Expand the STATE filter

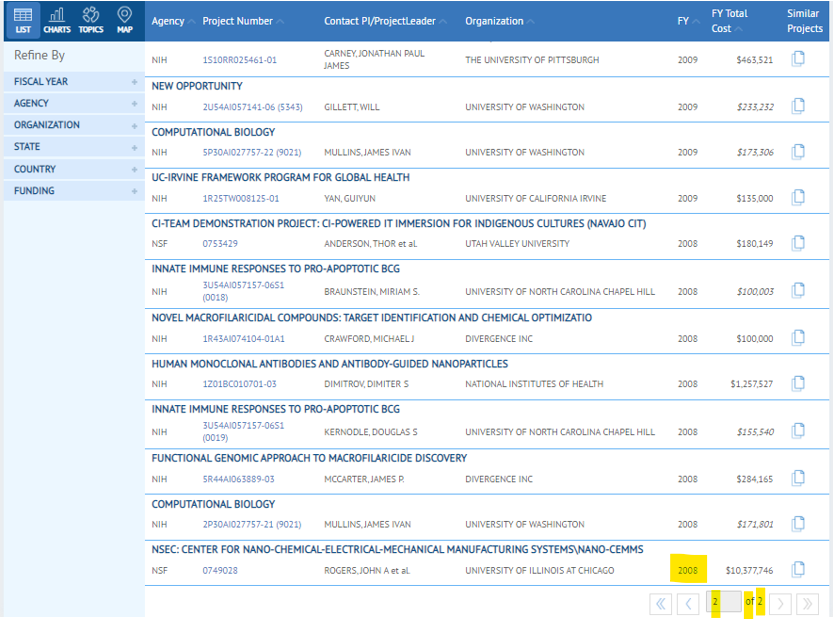click(74, 147)
